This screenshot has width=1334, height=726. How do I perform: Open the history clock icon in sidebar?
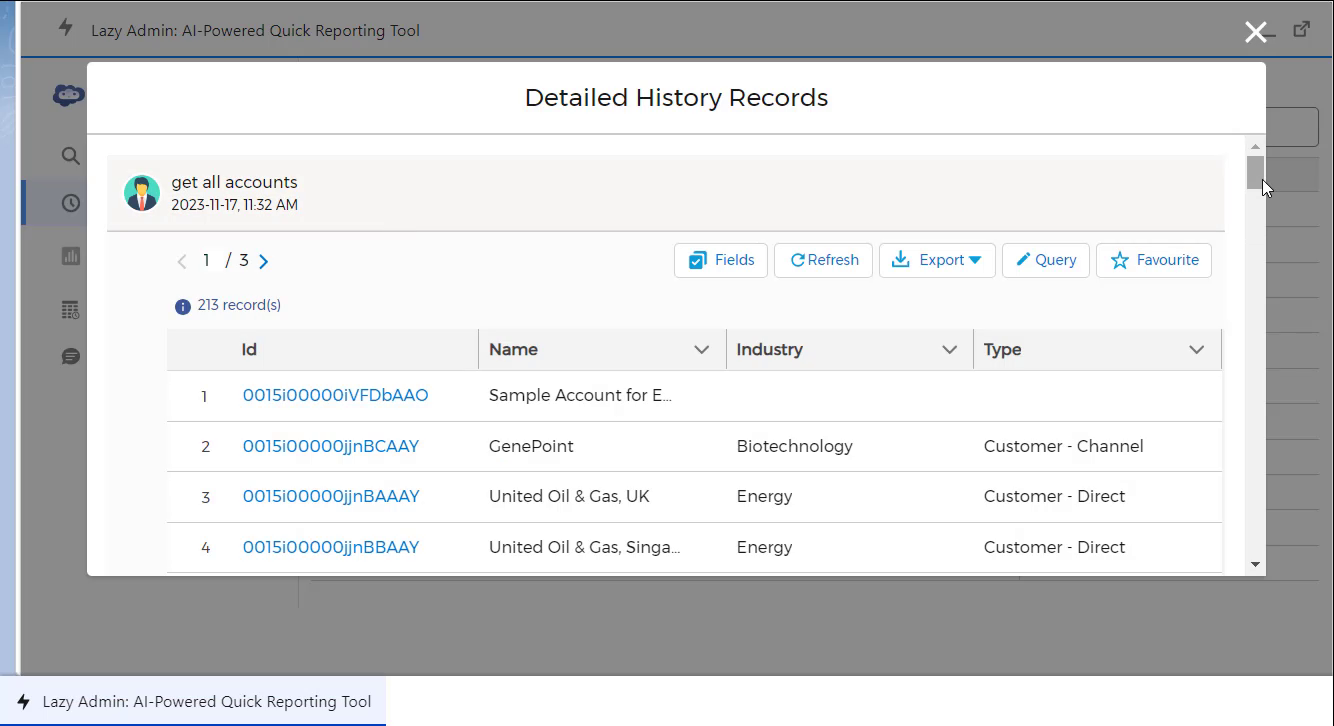click(70, 203)
